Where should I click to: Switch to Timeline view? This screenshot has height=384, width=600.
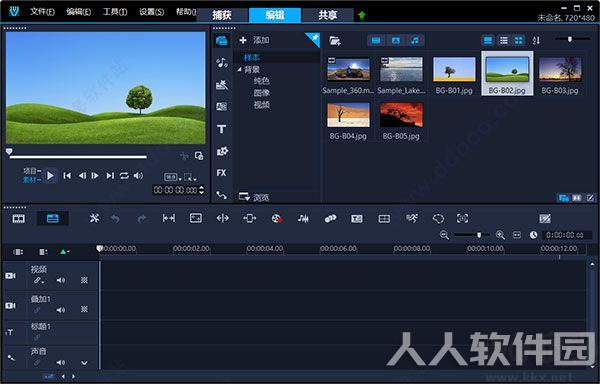pos(52,218)
